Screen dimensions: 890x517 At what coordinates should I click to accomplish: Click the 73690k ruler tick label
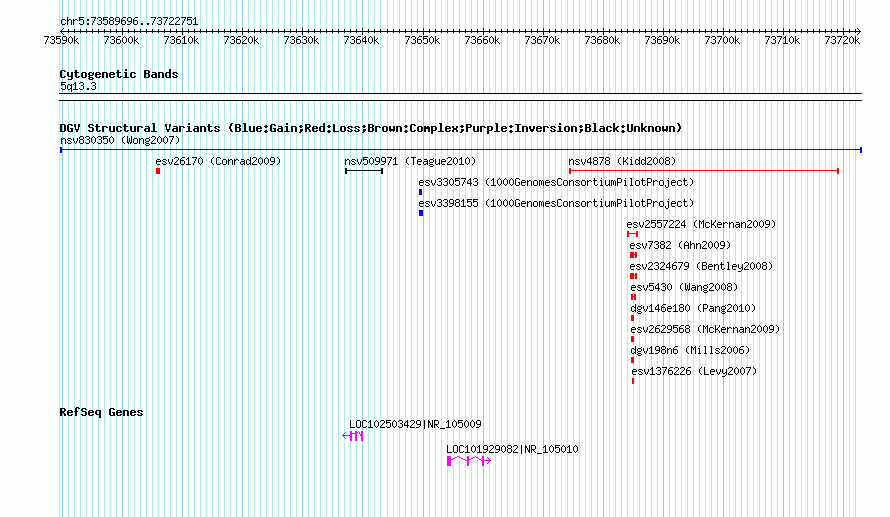(662, 40)
